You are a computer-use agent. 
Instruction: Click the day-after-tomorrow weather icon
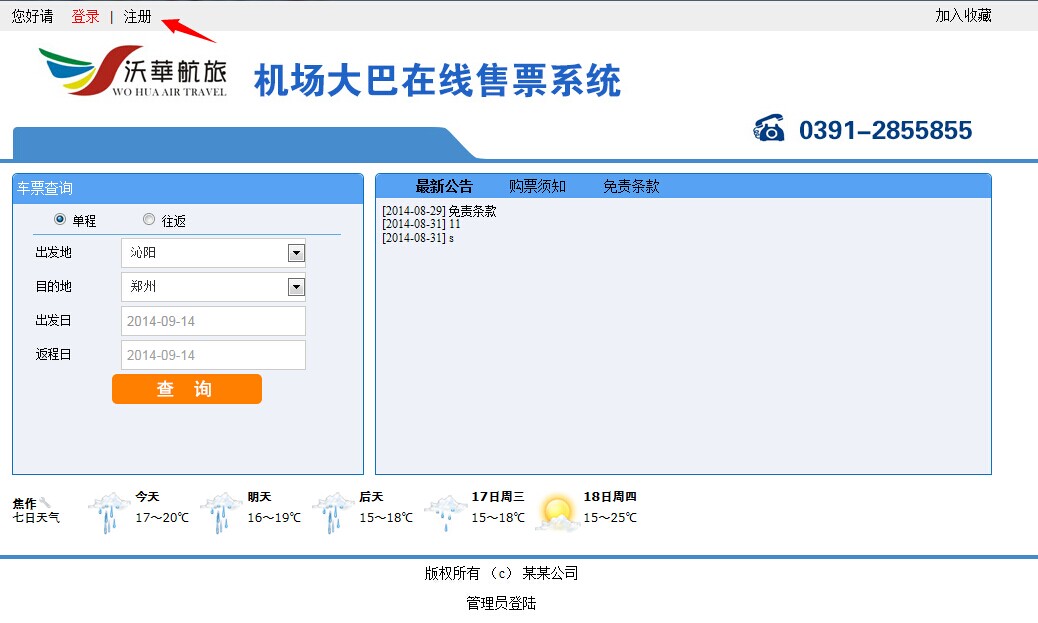pos(332,512)
